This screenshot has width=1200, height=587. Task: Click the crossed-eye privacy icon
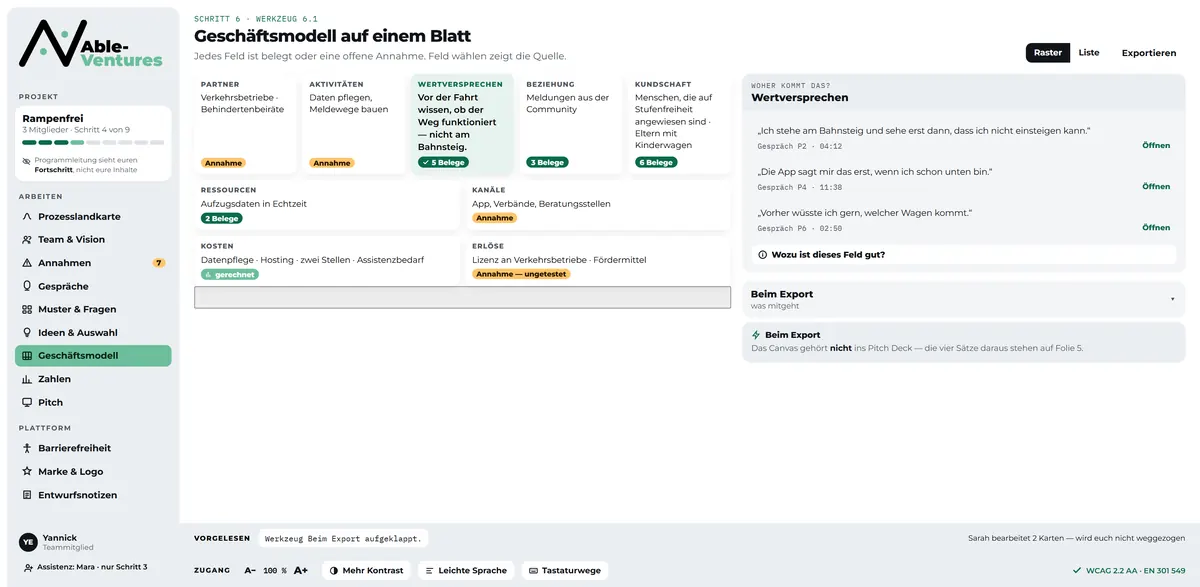[27, 160]
